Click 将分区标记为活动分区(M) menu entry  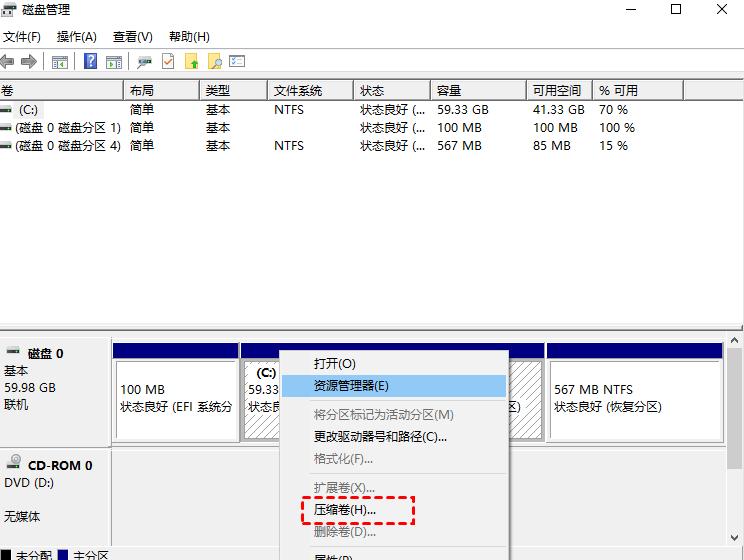click(x=394, y=415)
